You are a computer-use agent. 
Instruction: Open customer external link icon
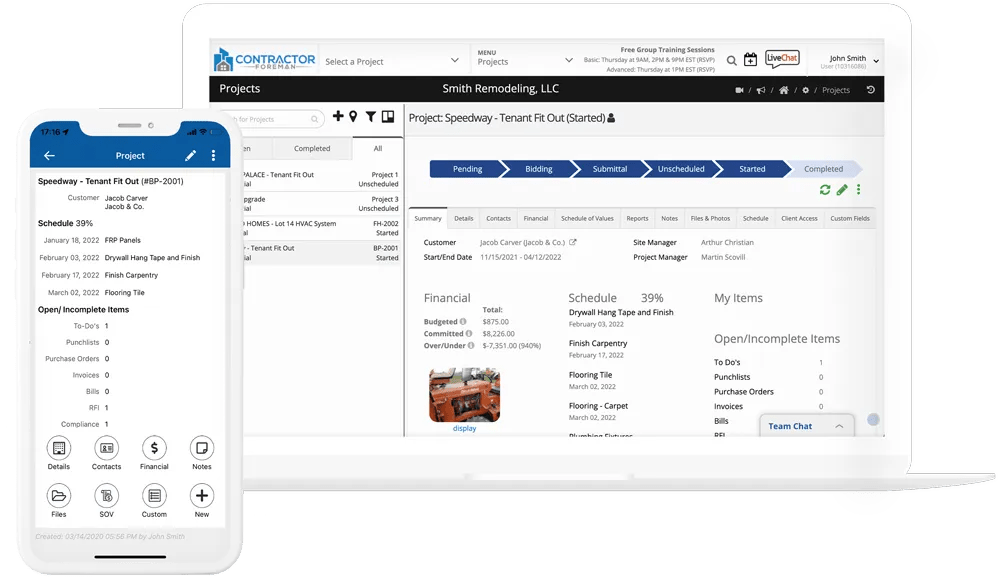pos(573,242)
